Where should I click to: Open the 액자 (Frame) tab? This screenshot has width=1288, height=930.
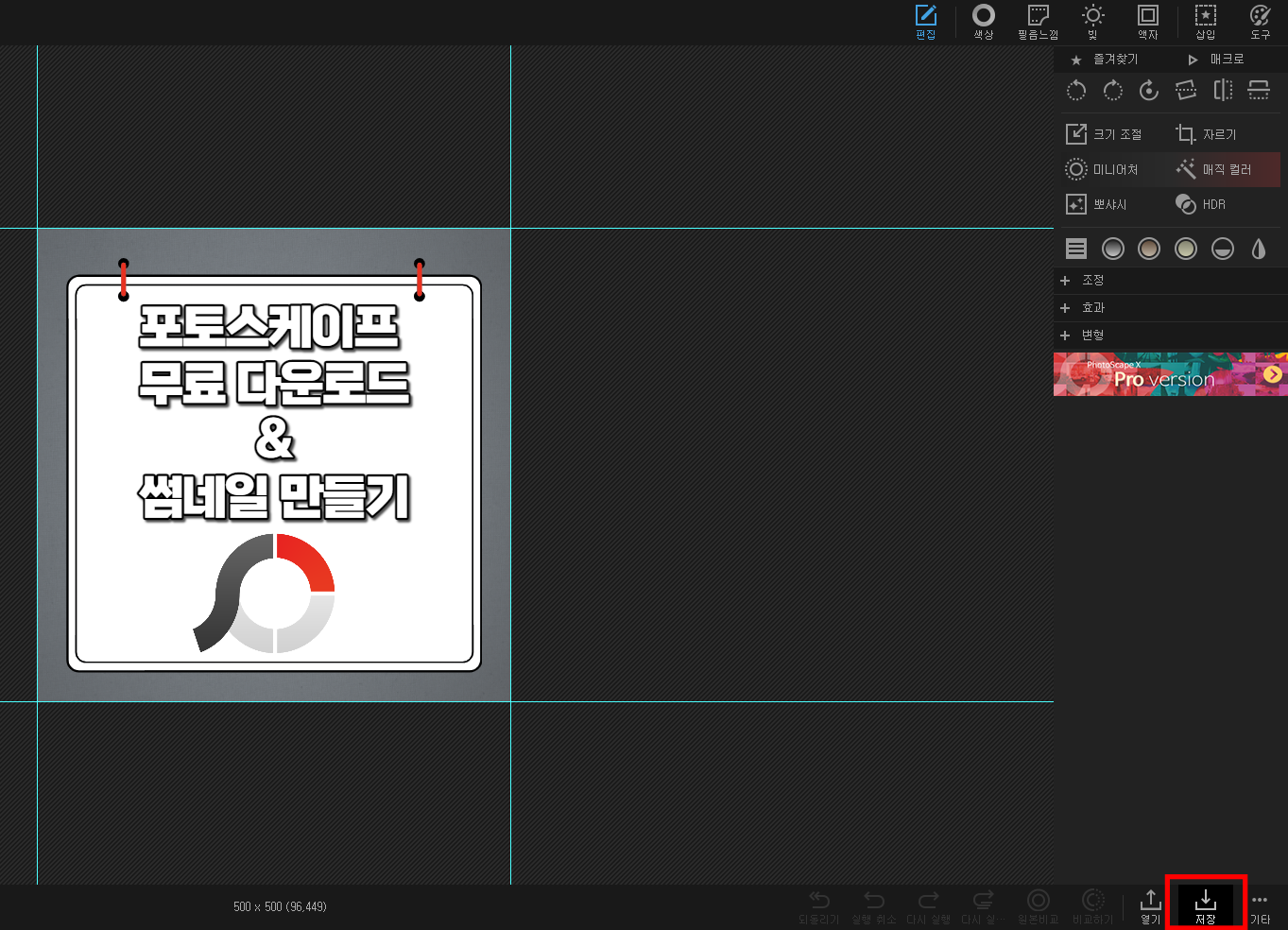pos(1148,22)
